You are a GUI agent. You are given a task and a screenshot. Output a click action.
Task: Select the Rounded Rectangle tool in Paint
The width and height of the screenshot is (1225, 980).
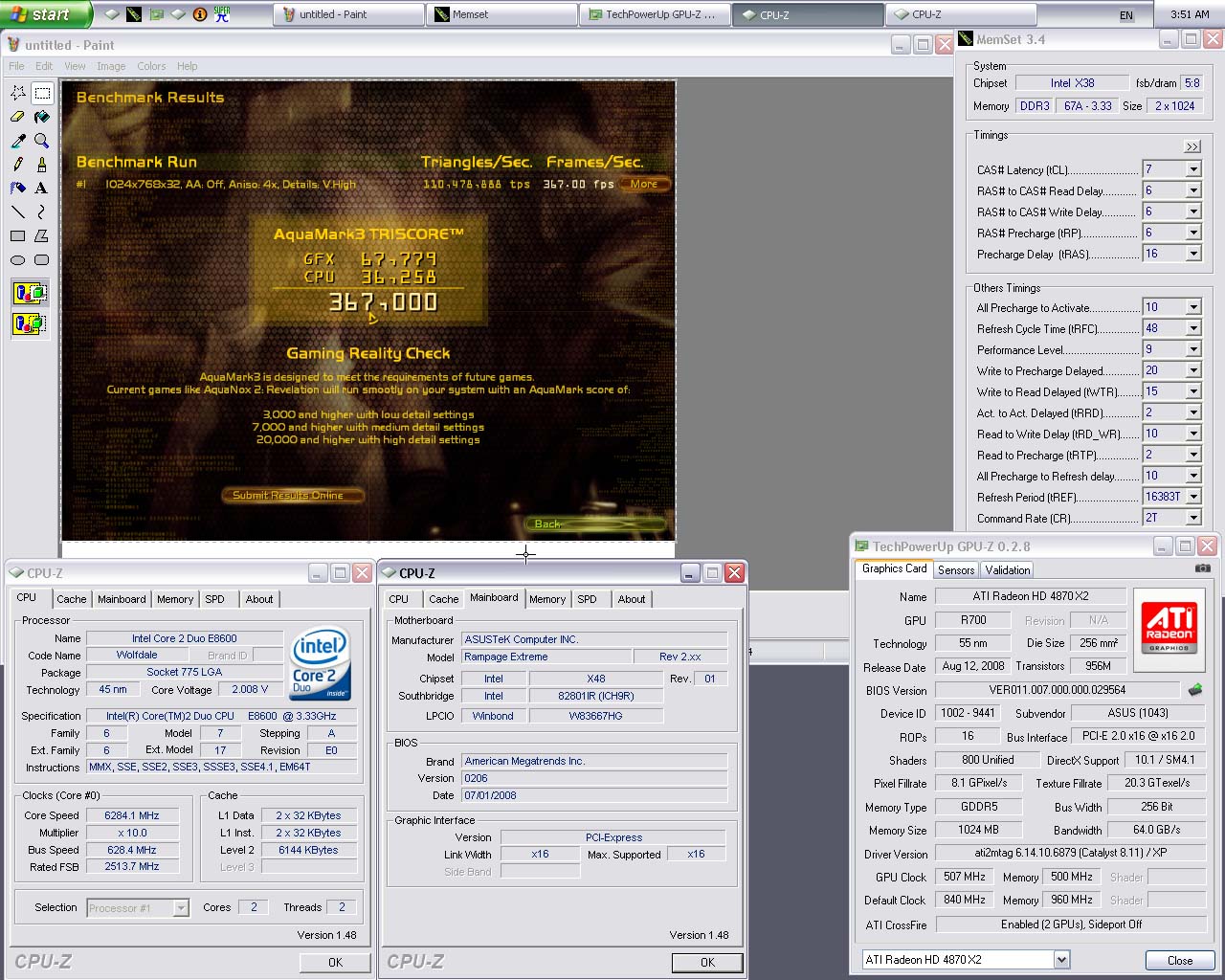tap(42, 260)
